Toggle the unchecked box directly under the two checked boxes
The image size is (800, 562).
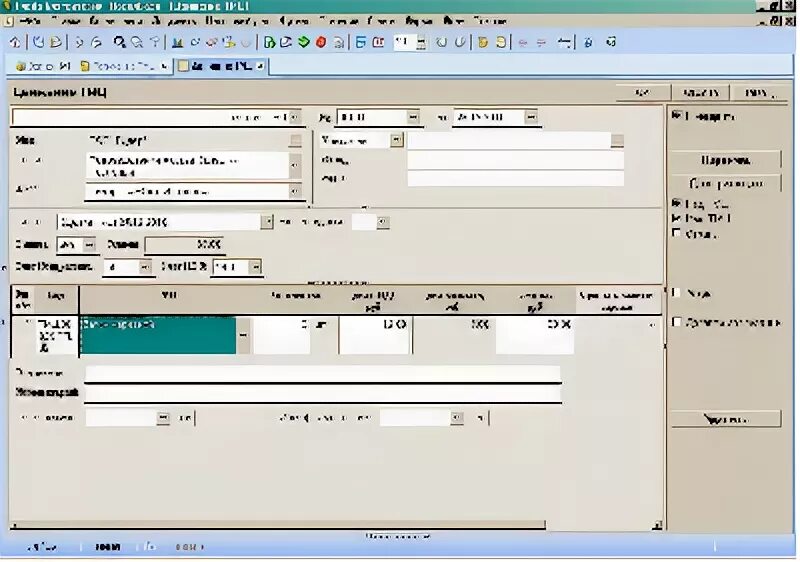pyautogui.click(x=677, y=234)
